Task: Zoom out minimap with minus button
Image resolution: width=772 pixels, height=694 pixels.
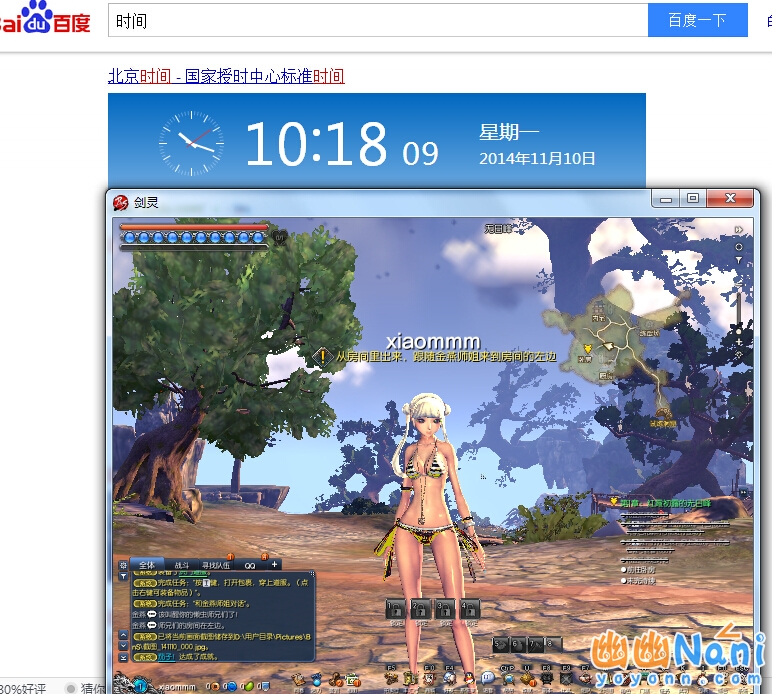Action: (x=739, y=285)
